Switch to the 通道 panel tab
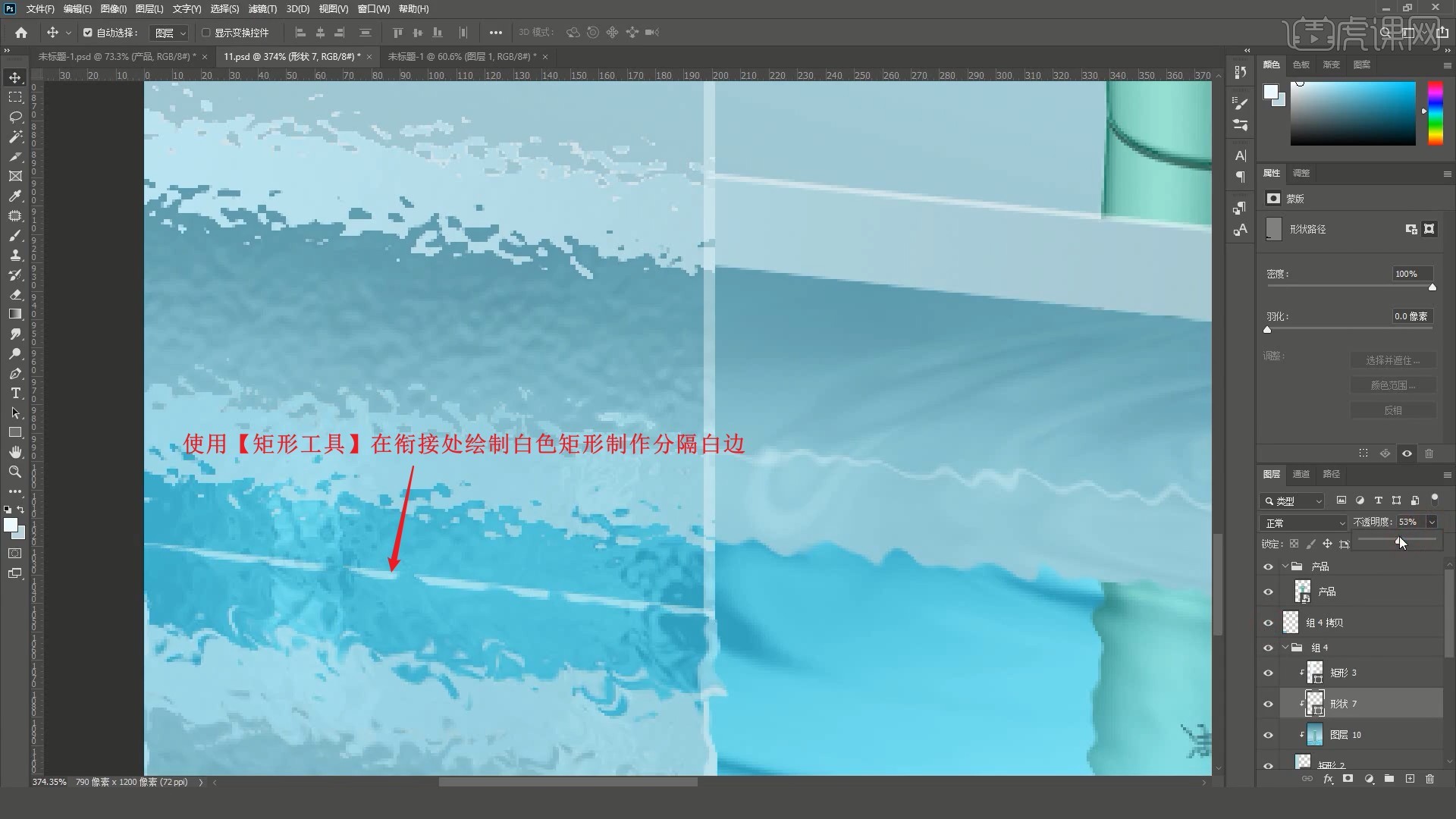 [1301, 474]
